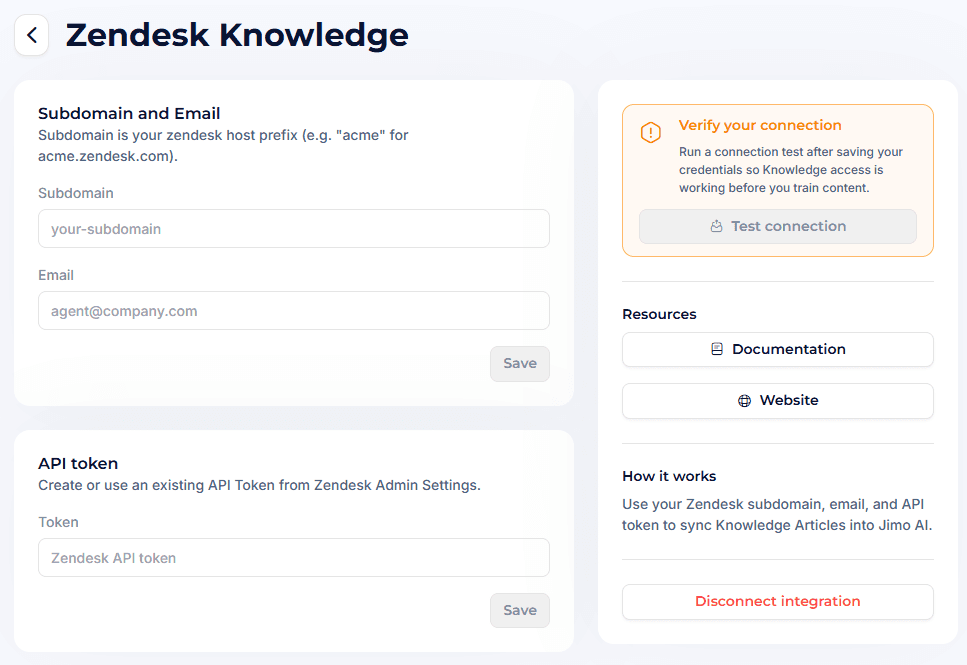The height and width of the screenshot is (665, 967).
Task: Click the Token field label
Action: [59, 522]
